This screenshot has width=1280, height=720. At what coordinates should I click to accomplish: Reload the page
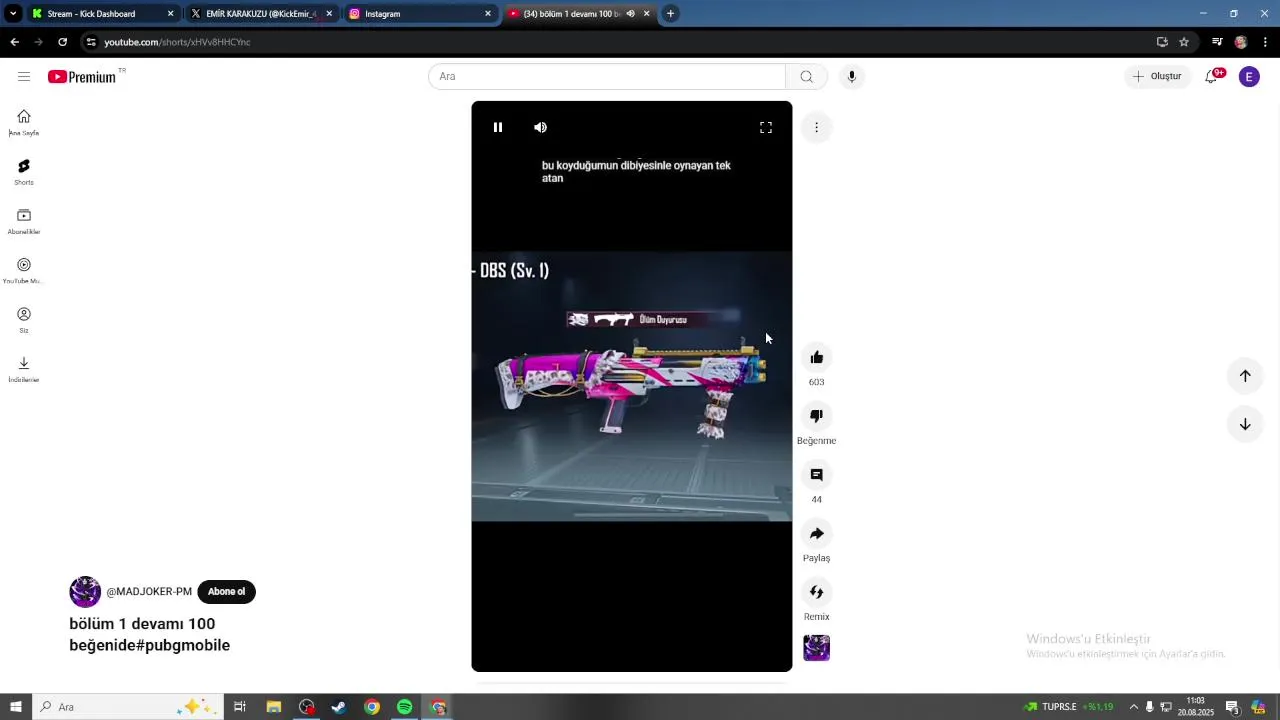click(62, 42)
